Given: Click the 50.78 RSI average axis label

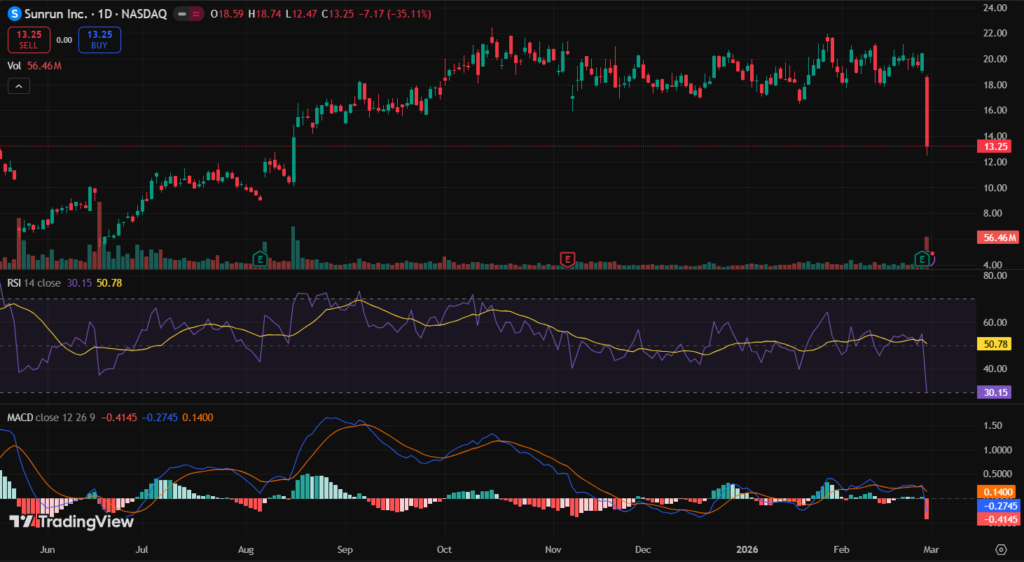Looking at the screenshot, I should coord(996,344).
